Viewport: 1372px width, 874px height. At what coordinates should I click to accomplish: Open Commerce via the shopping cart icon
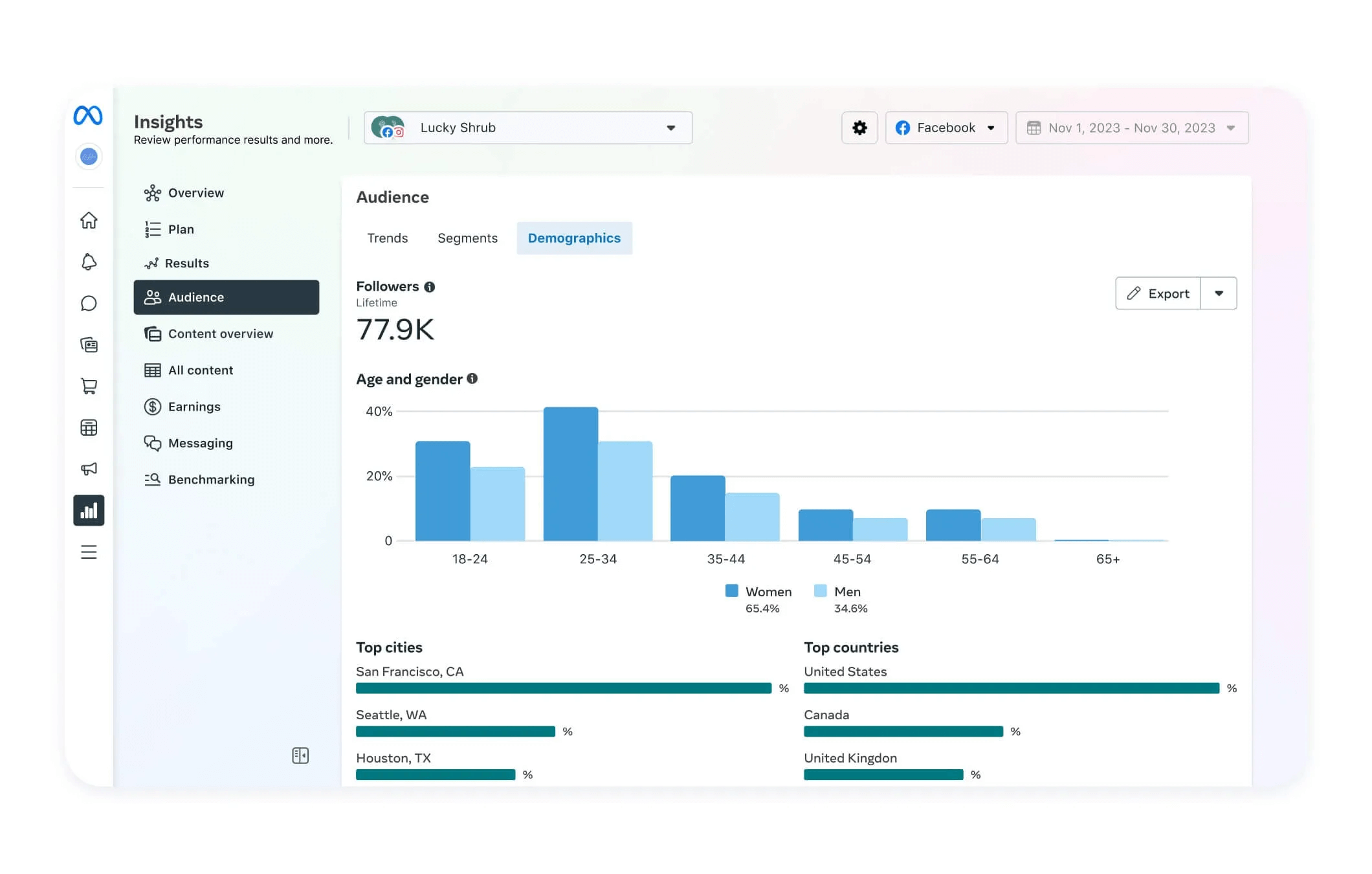[x=89, y=387]
